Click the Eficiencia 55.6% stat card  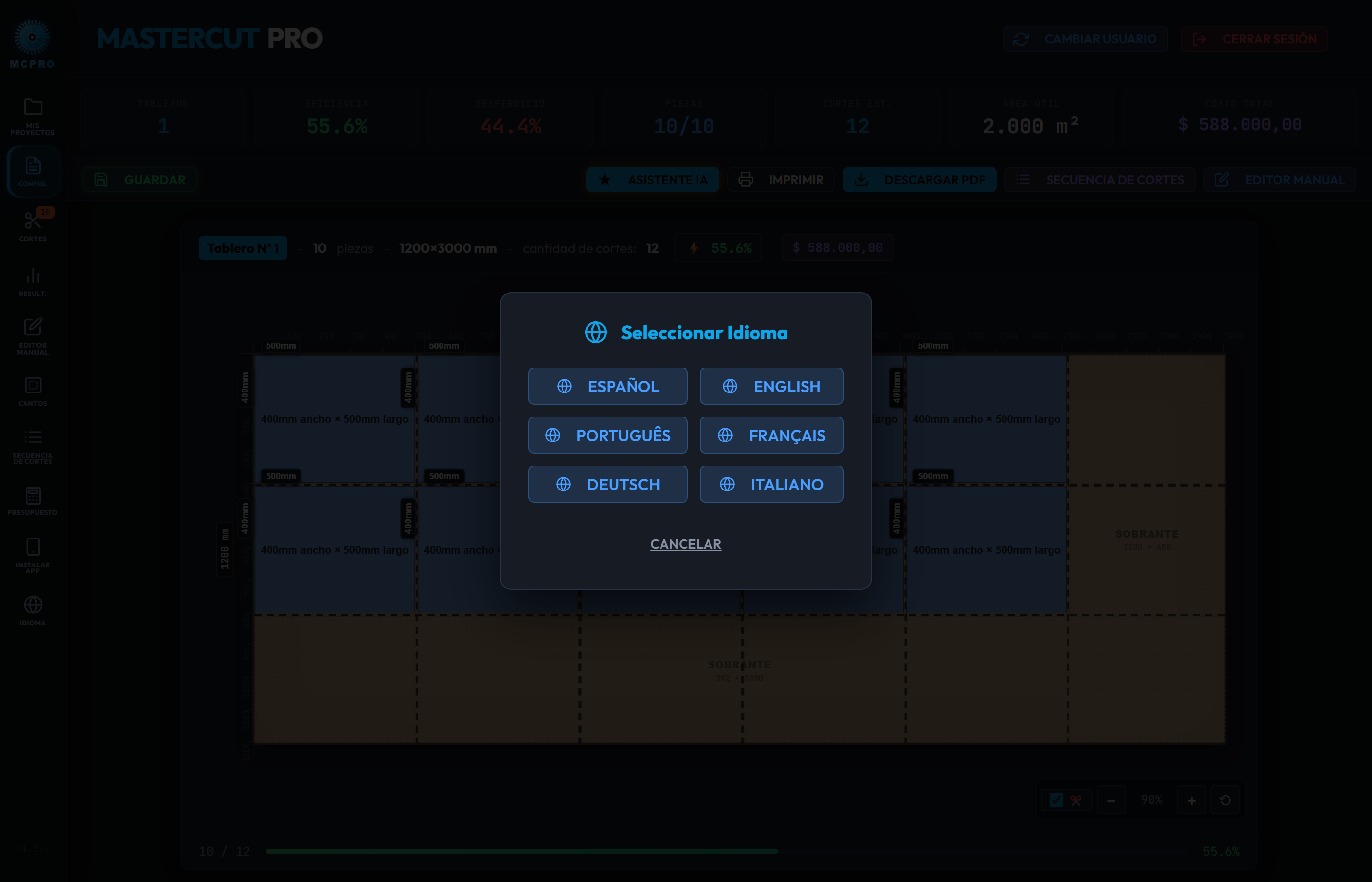(337, 119)
